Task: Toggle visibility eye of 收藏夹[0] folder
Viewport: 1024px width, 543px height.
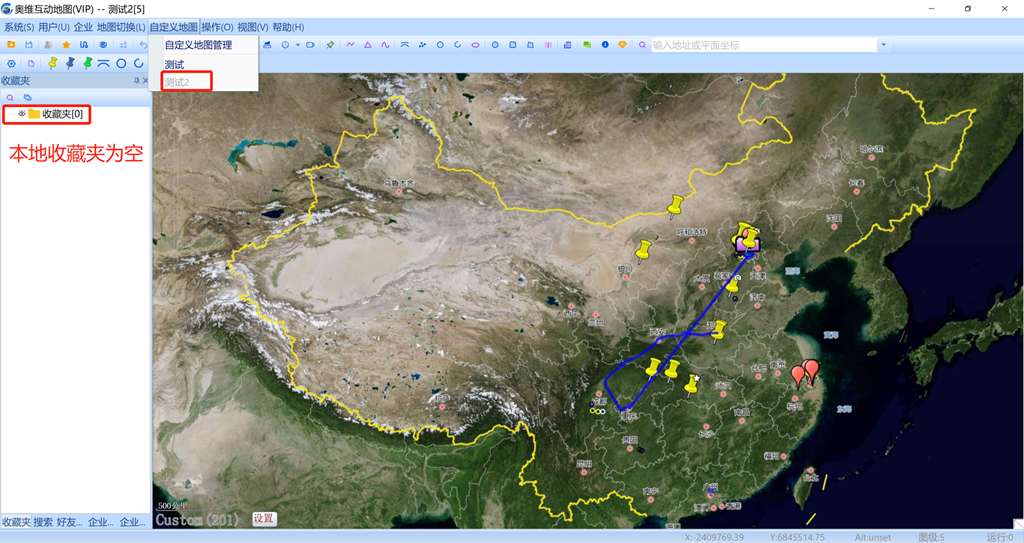Action: pyautogui.click(x=21, y=114)
